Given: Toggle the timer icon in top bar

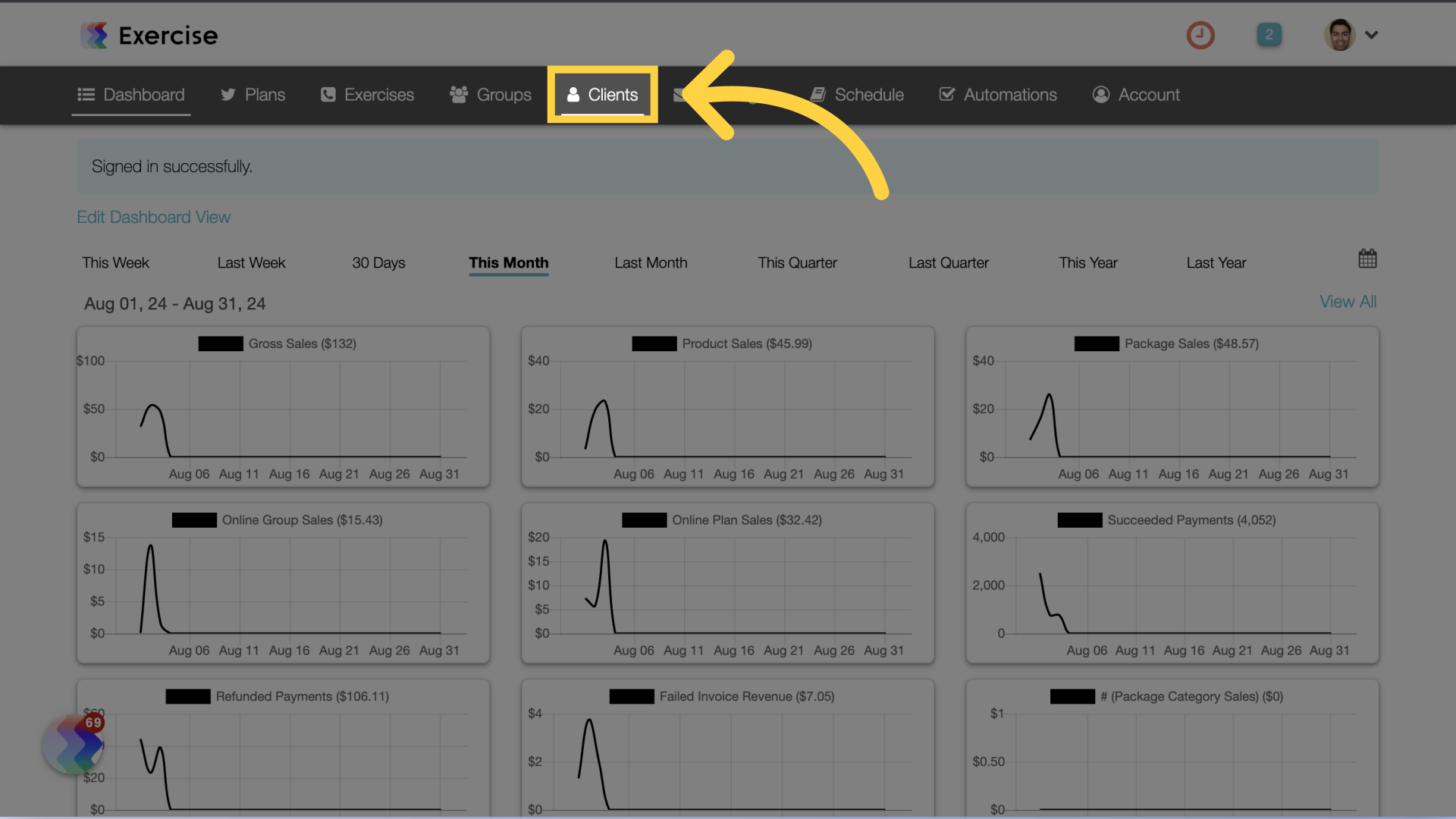Looking at the screenshot, I should point(1201,35).
